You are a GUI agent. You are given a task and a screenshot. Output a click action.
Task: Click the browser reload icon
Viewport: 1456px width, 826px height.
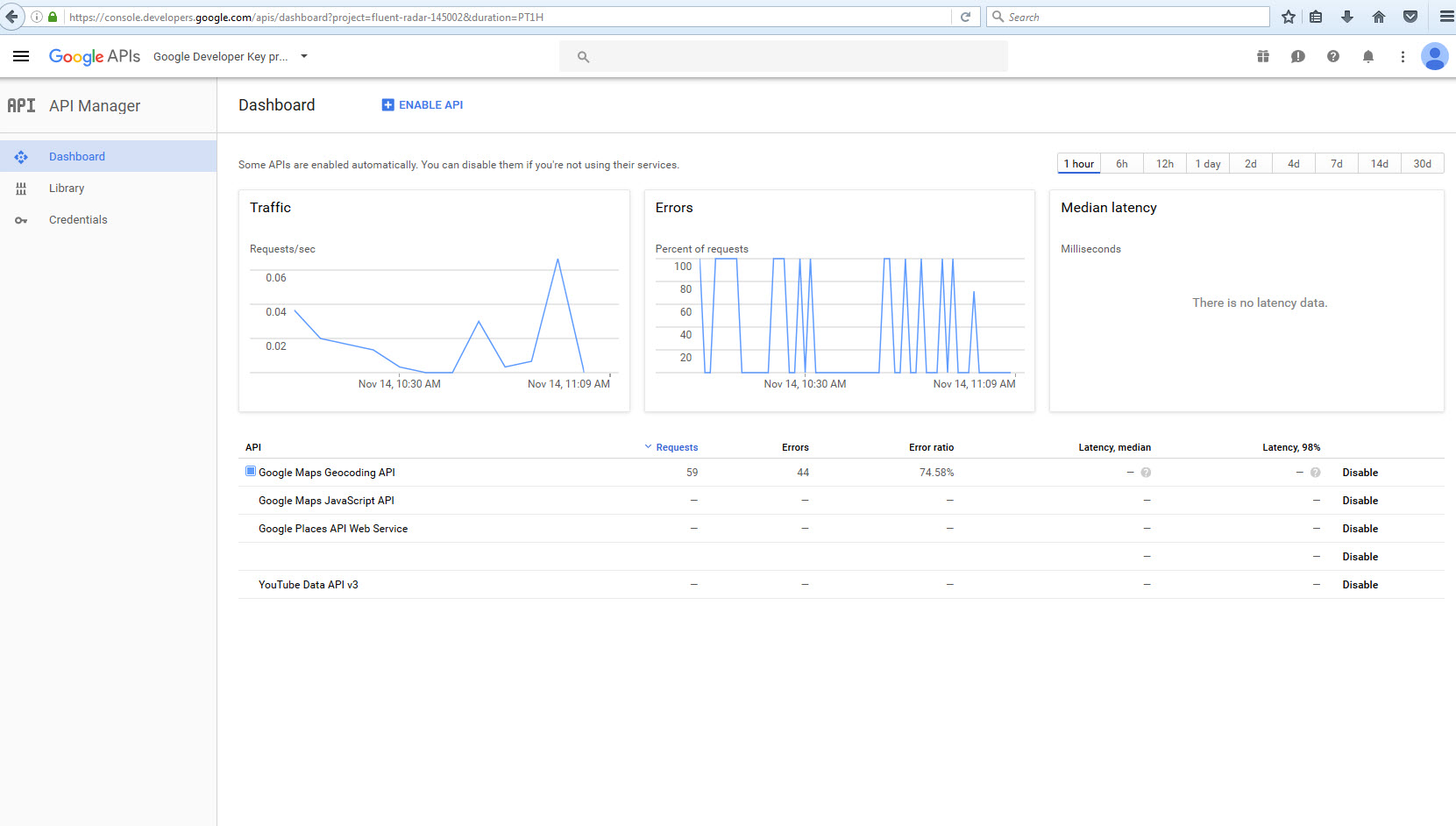click(965, 17)
